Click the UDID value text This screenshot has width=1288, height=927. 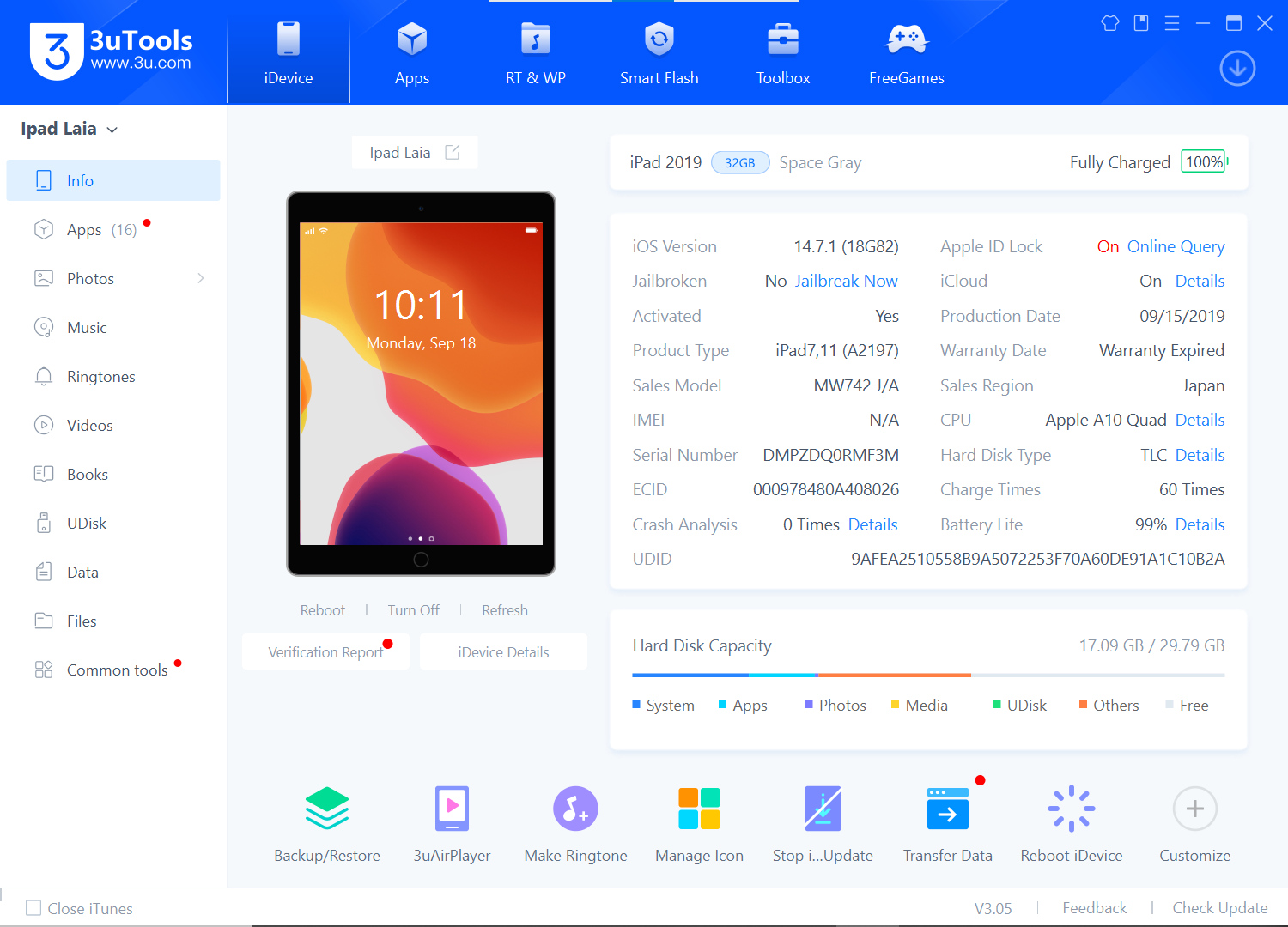[1037, 559]
